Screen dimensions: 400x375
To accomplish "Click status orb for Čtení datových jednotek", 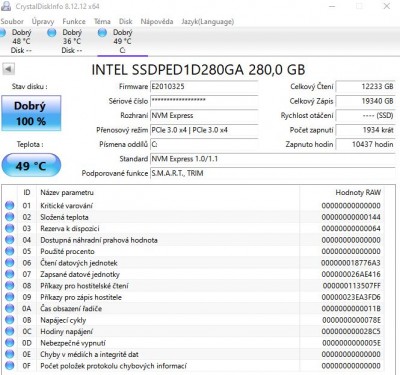I will coord(10,263).
